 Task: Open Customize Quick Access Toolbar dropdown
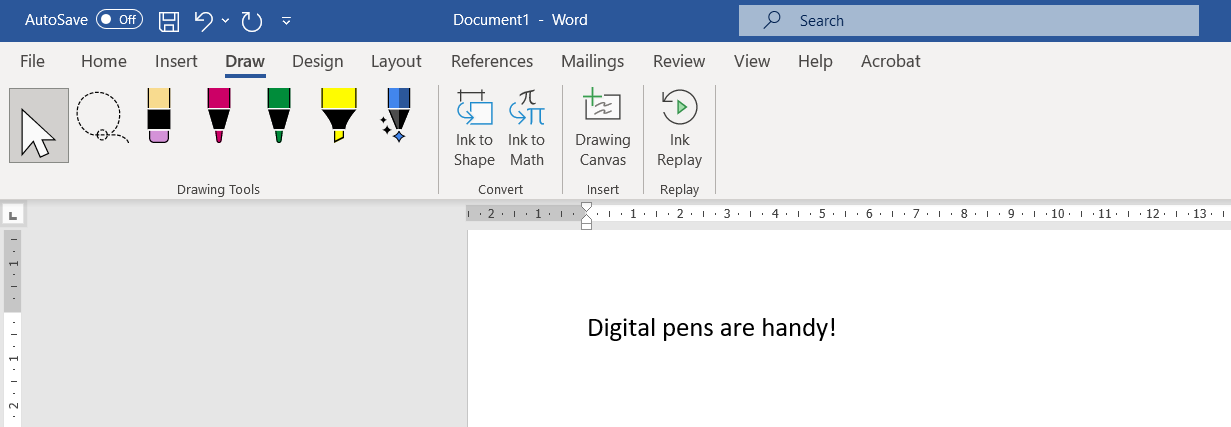point(287,21)
